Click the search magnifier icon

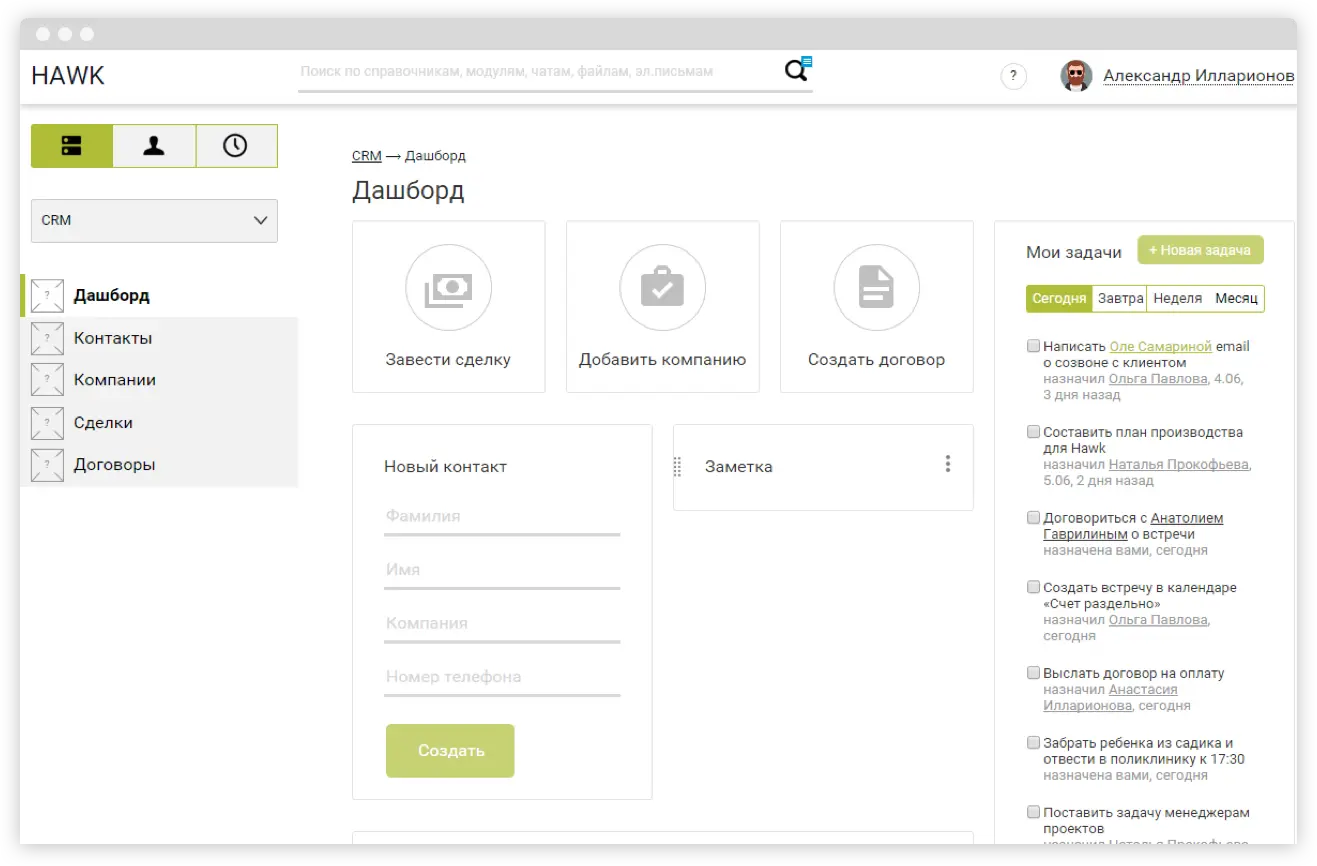(x=797, y=70)
